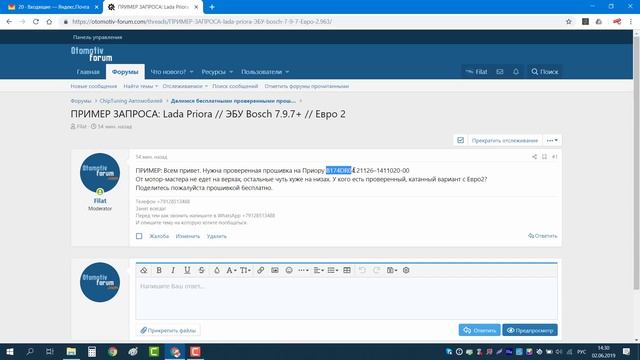This screenshot has width=640, height=360.
Task: Click the Предпросмотр preview button
Action: [x=530, y=330]
